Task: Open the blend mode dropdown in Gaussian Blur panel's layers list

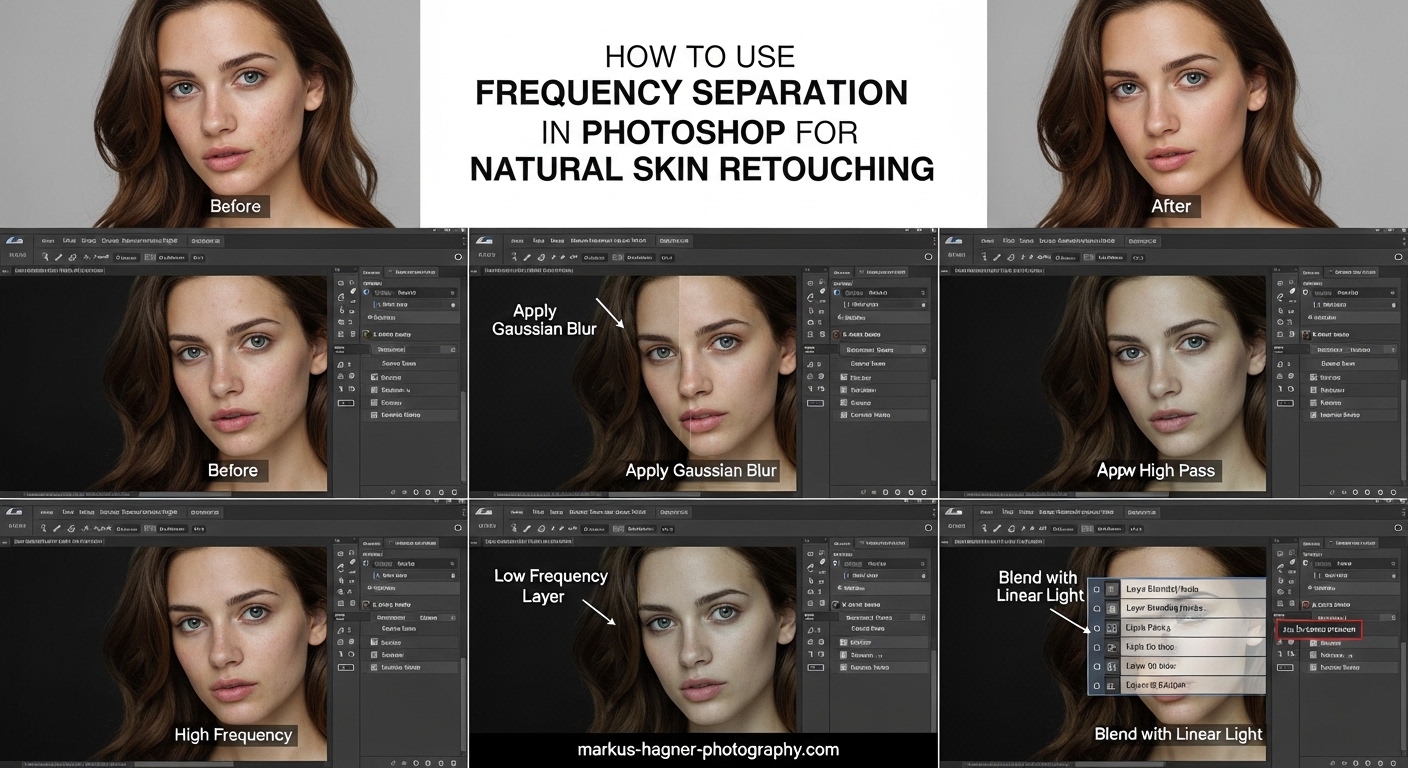Action: pos(883,350)
